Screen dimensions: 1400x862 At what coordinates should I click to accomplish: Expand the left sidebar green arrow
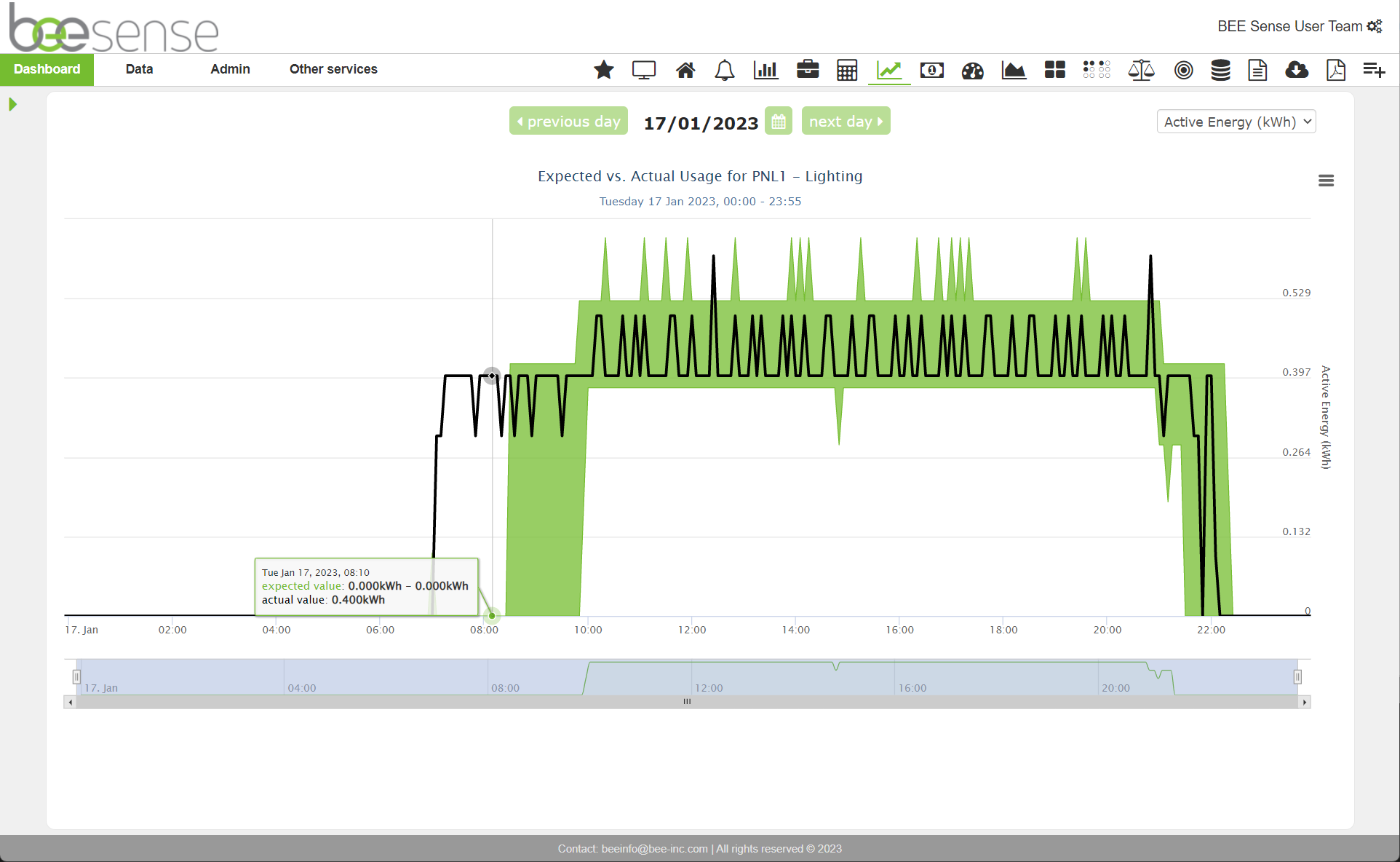[12, 105]
